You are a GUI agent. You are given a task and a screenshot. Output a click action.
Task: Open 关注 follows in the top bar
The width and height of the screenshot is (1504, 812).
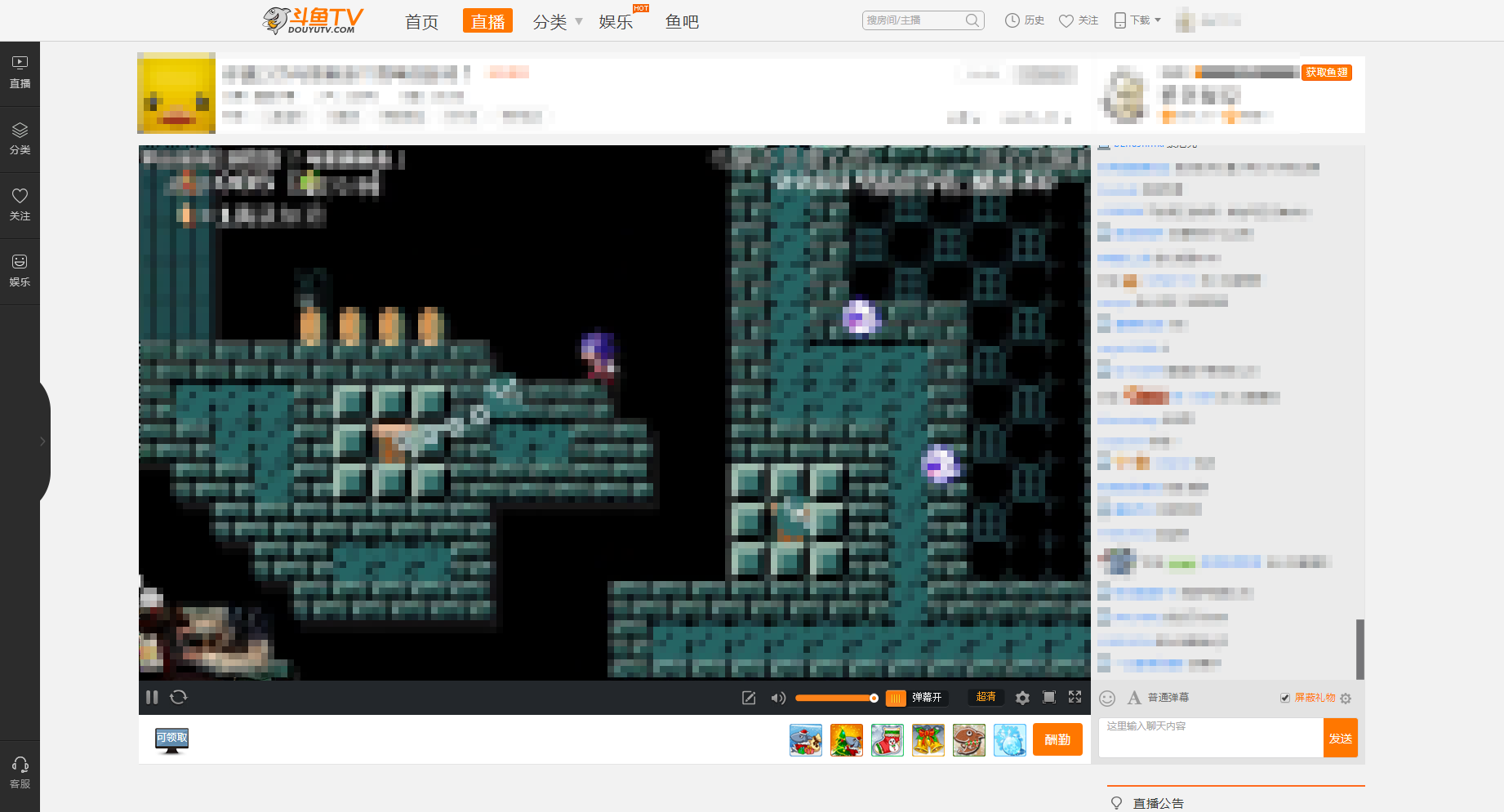[x=1079, y=20]
